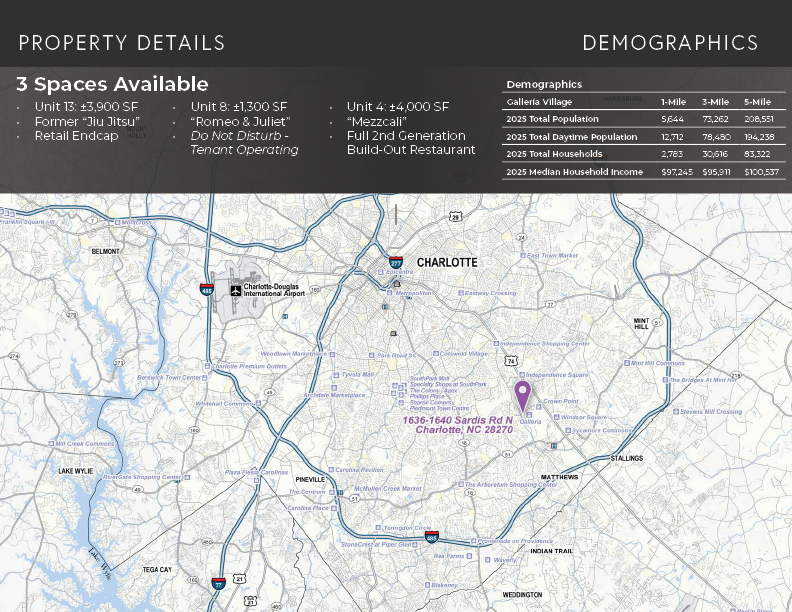Click the purple location pin marker
792x612 pixels.
522,396
